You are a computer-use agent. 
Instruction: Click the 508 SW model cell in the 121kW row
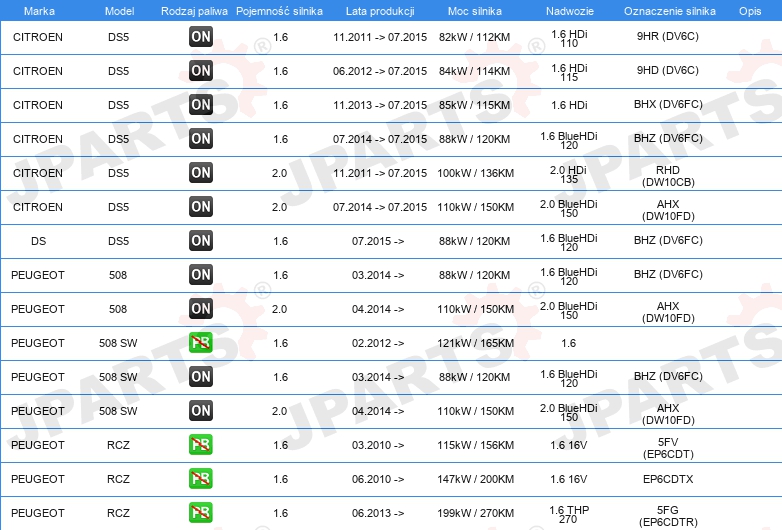[118, 343]
